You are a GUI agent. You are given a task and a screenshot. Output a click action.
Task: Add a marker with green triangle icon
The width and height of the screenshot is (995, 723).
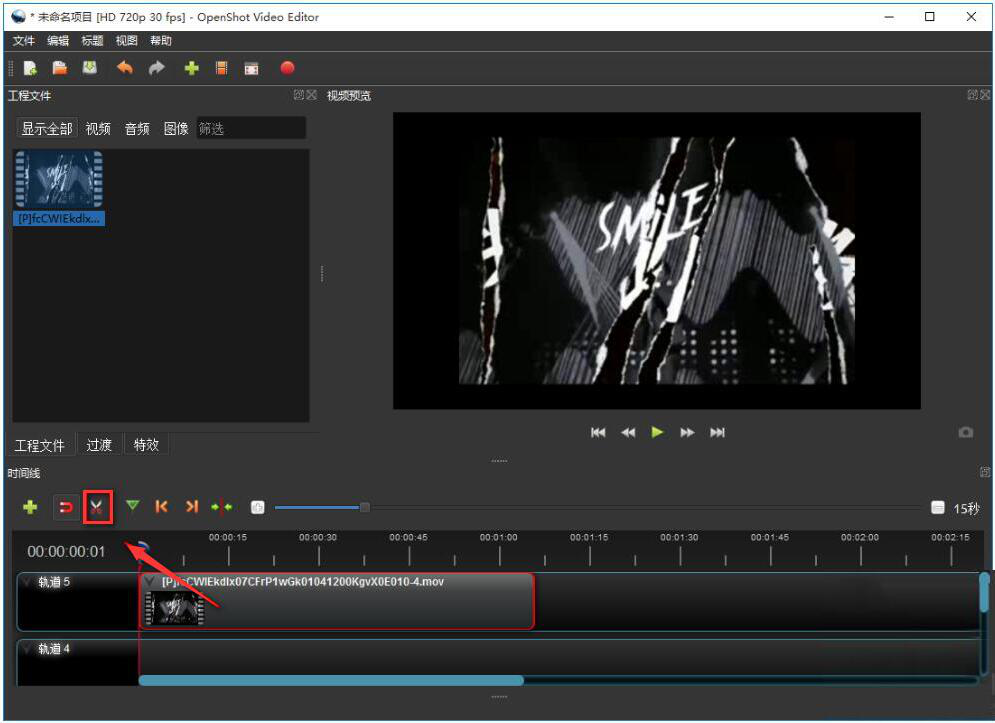coord(132,507)
